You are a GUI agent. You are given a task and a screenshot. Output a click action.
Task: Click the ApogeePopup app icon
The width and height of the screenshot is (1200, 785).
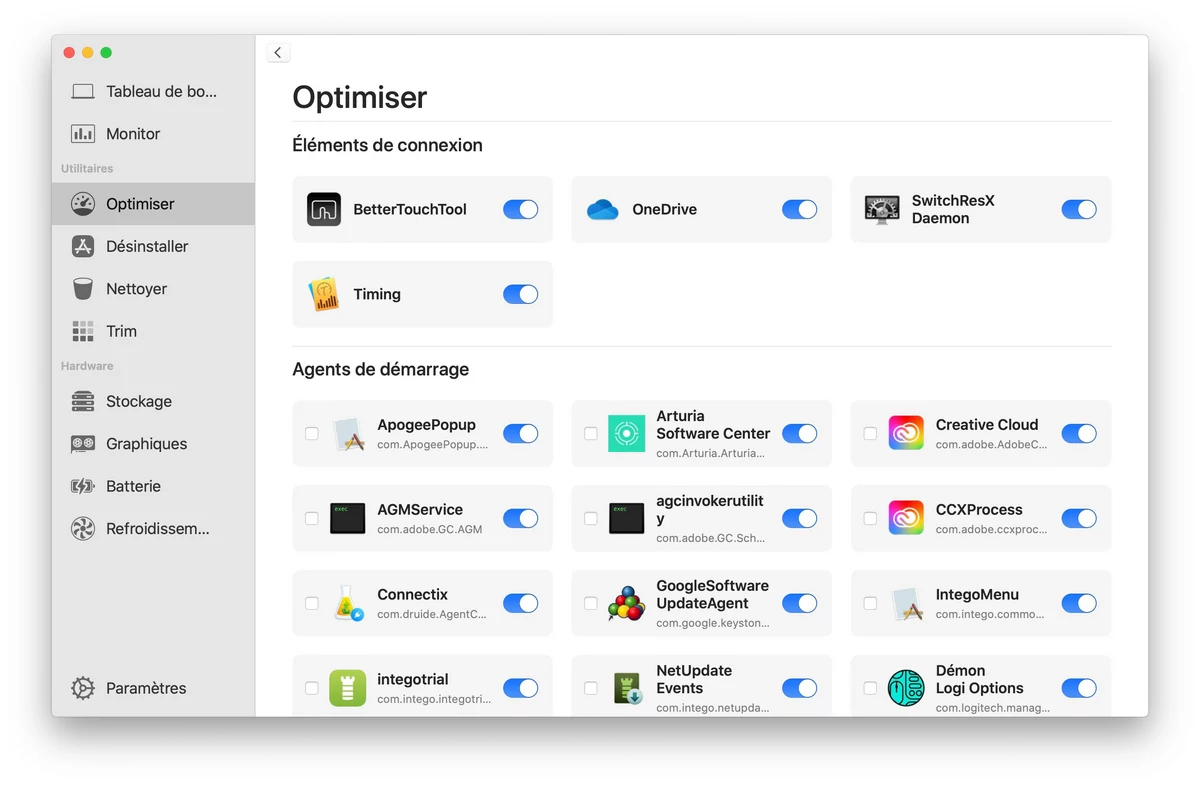pyautogui.click(x=348, y=433)
